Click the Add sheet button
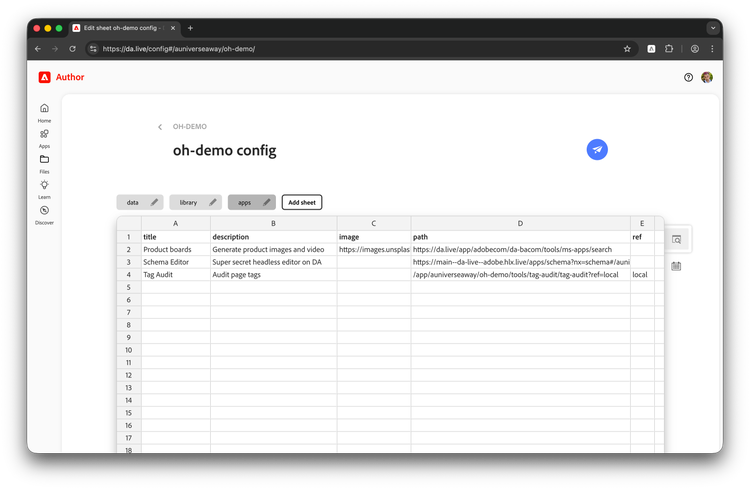750x489 pixels. [x=302, y=202]
